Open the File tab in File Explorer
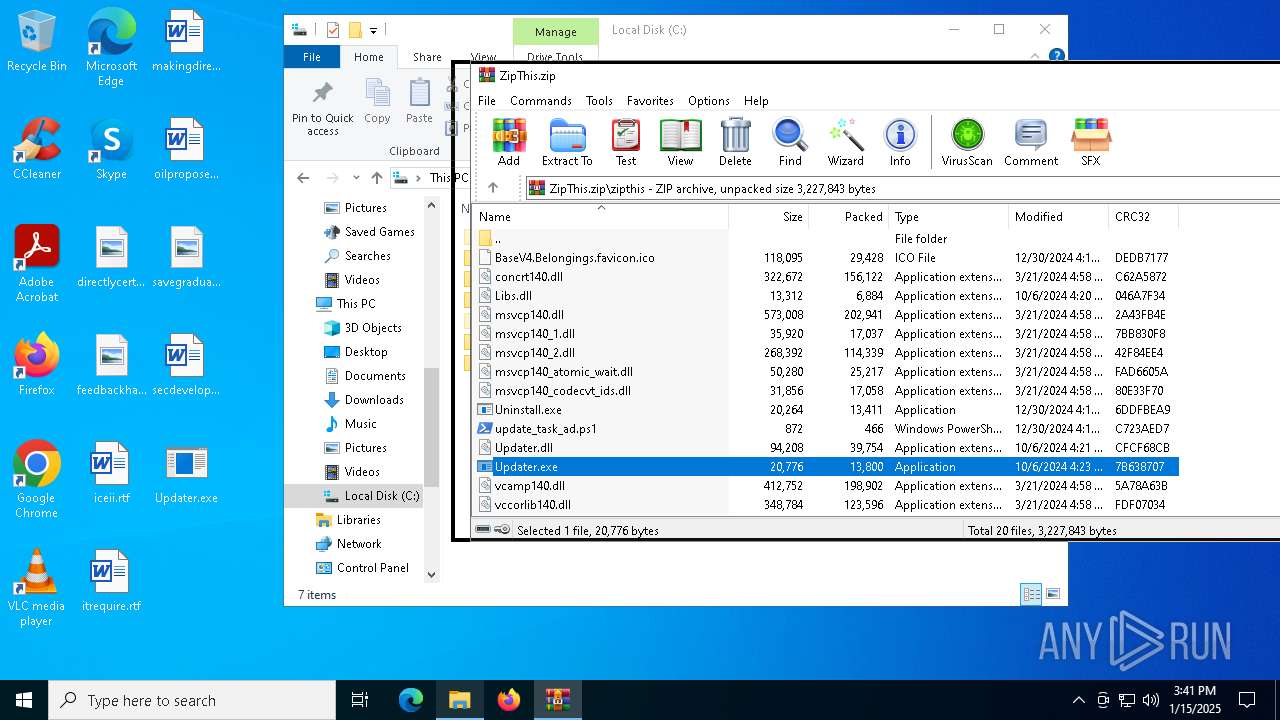Viewport: 1280px width, 720px height. point(312,57)
